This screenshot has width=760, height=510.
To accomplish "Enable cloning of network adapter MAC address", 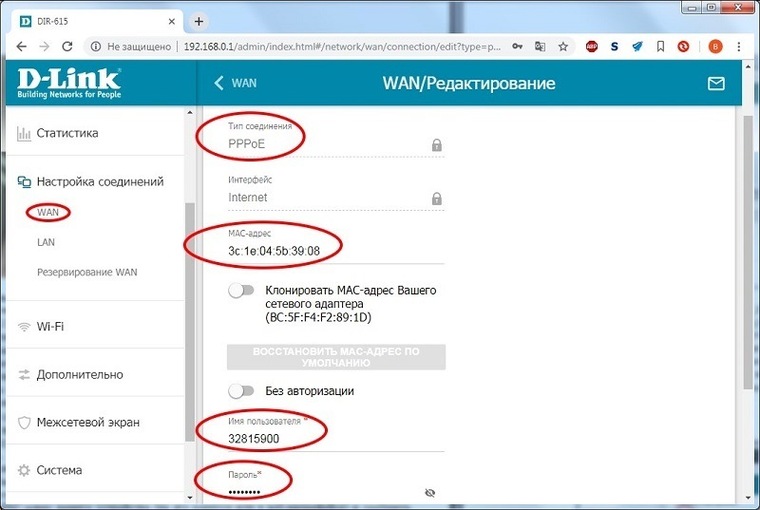I will pyautogui.click(x=241, y=291).
